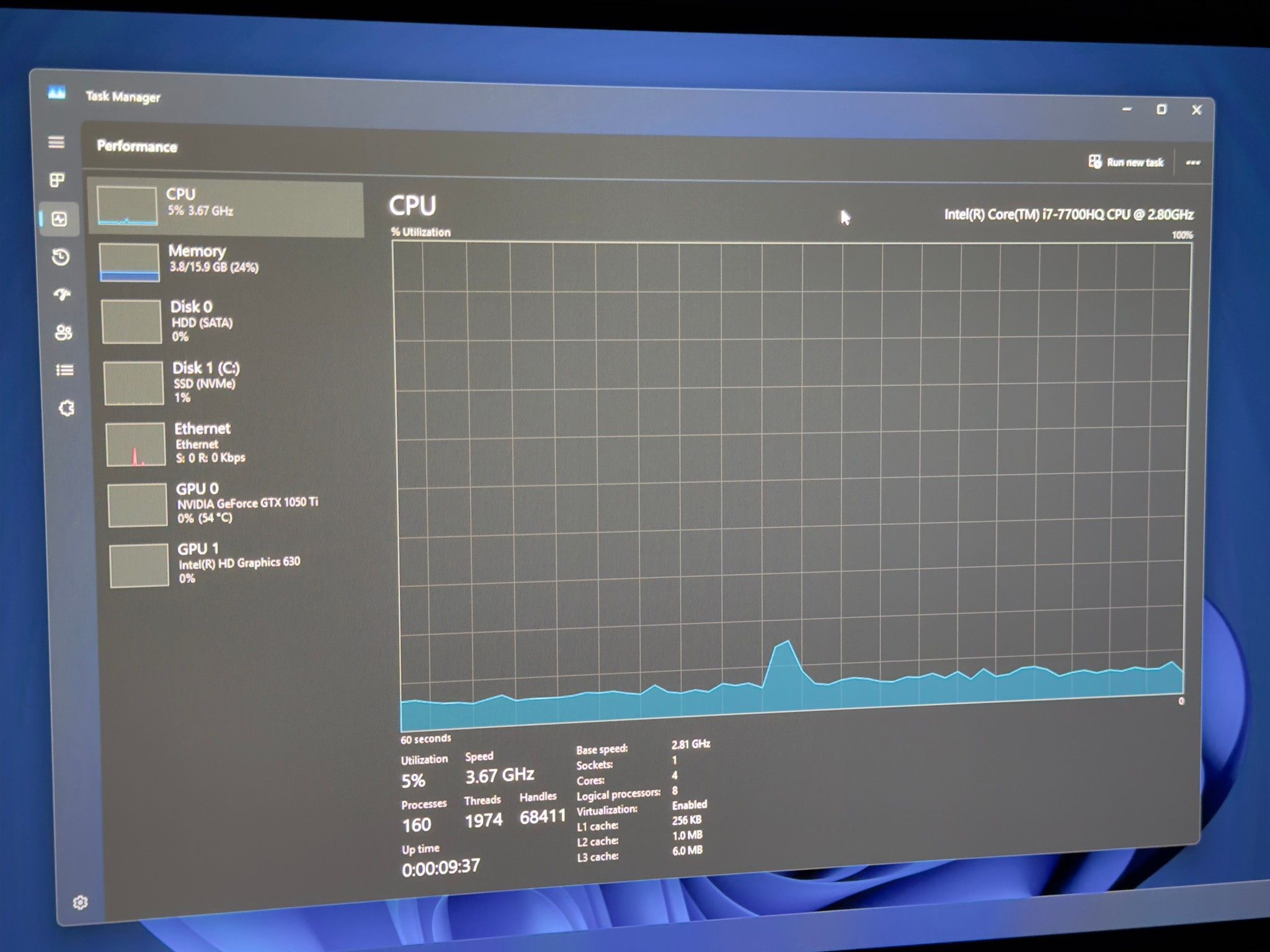Open the App history icon
The width and height of the screenshot is (1270, 952).
tap(61, 257)
